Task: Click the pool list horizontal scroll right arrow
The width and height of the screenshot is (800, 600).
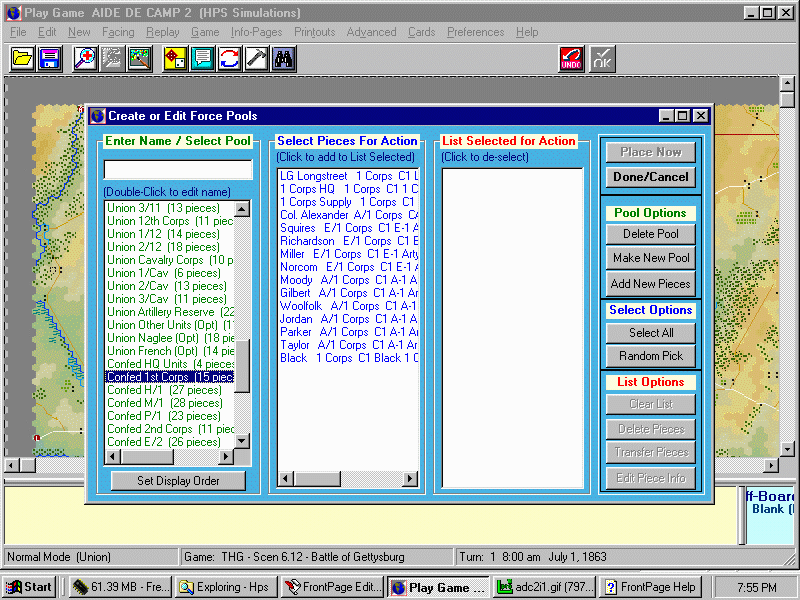Action: click(226, 457)
